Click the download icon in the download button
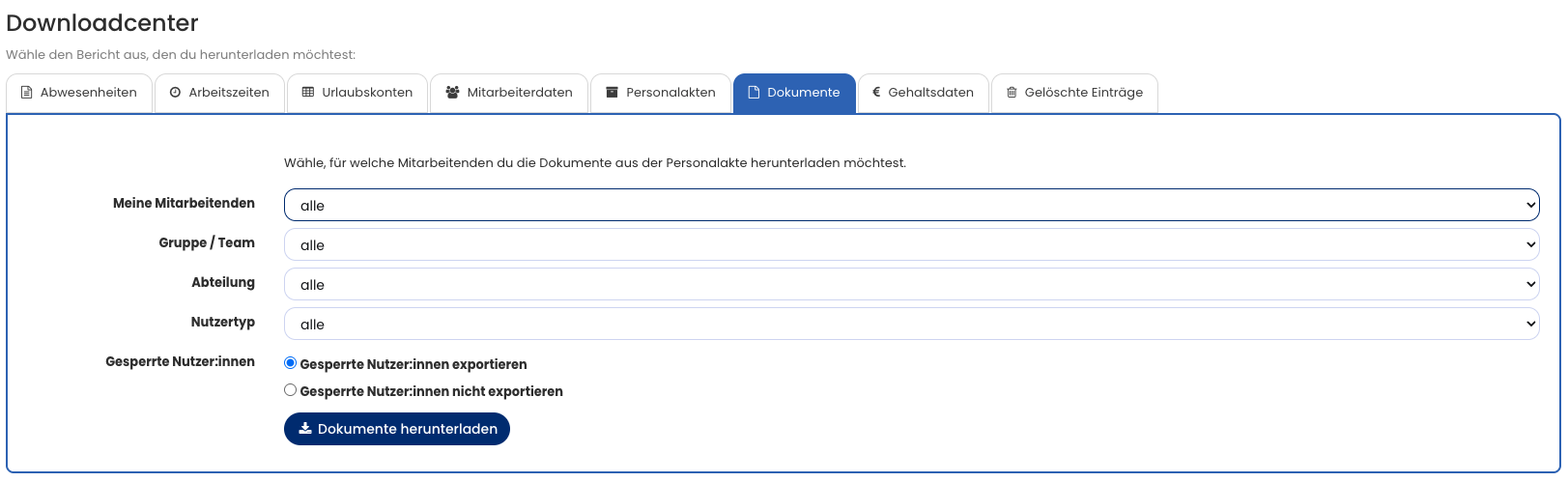Image resolution: width=1568 pixels, height=482 pixels. (x=305, y=429)
